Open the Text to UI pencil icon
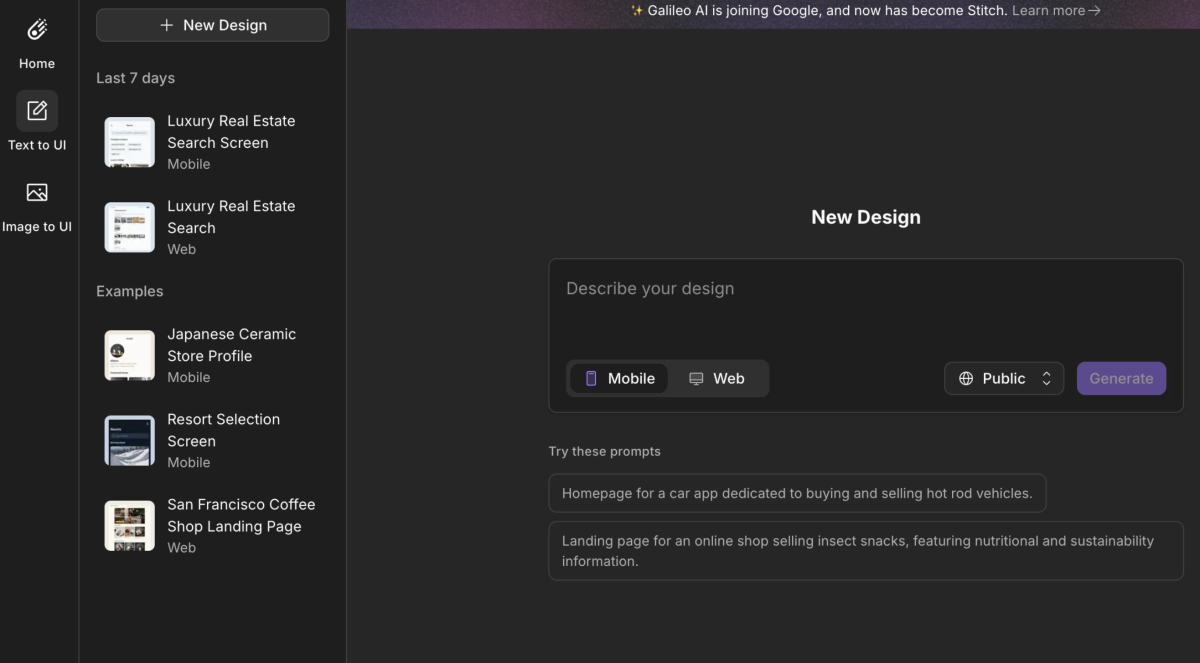 37,111
